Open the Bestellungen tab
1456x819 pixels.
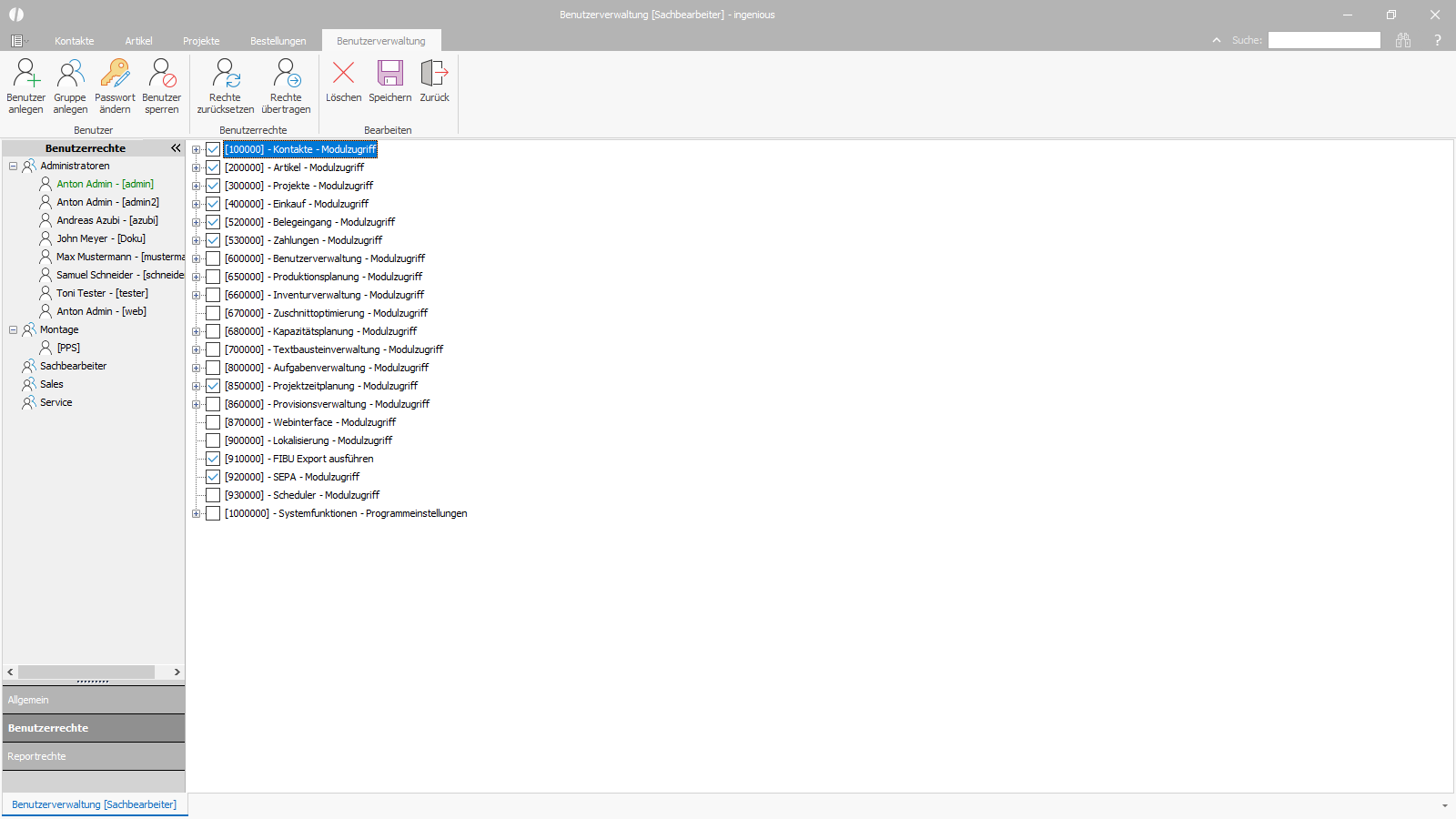(x=278, y=41)
